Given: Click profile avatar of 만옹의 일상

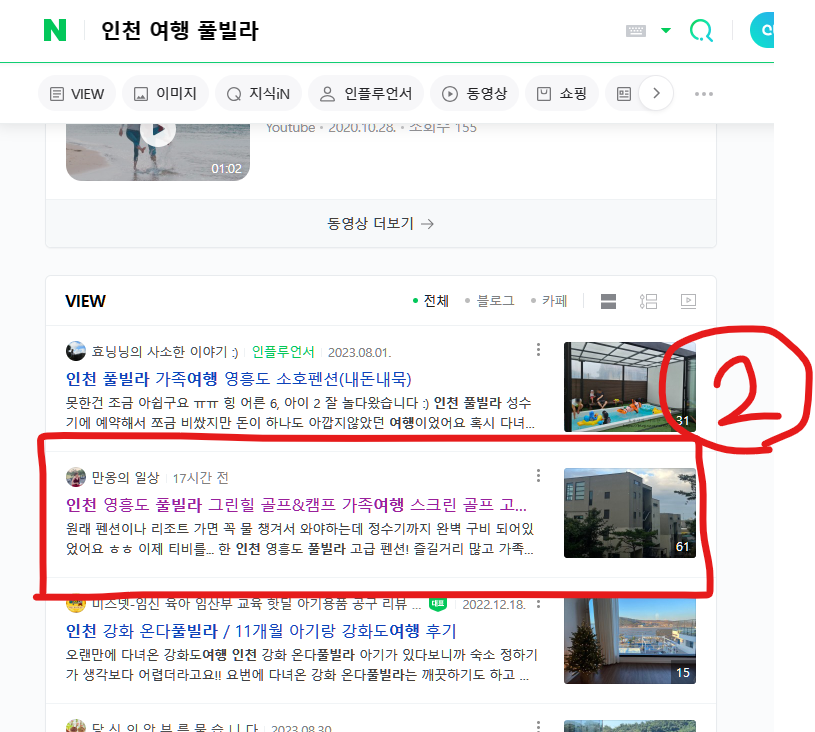Looking at the screenshot, I should 76,477.
